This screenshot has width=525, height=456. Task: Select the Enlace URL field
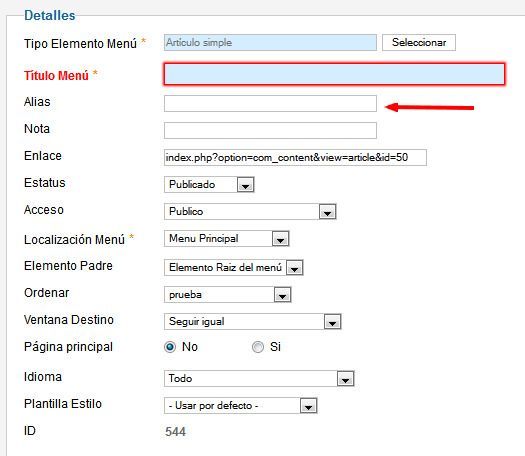pos(295,157)
